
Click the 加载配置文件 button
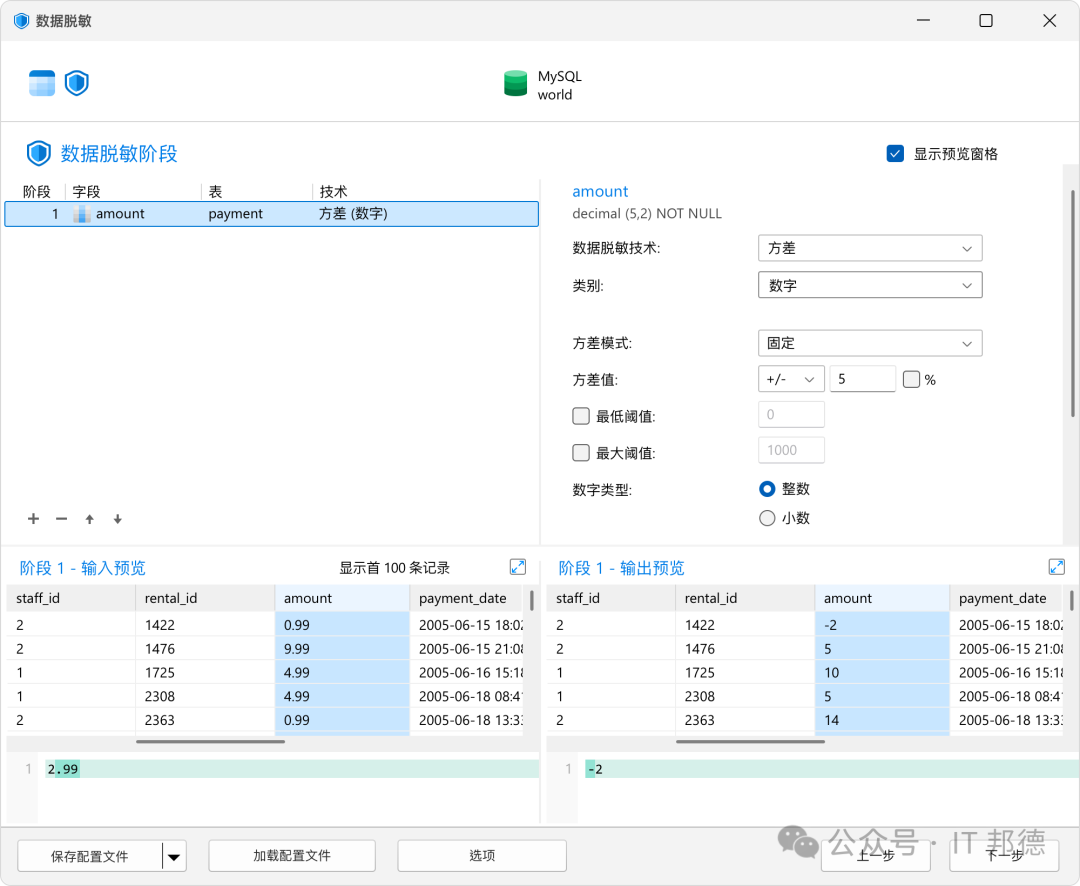coord(292,856)
